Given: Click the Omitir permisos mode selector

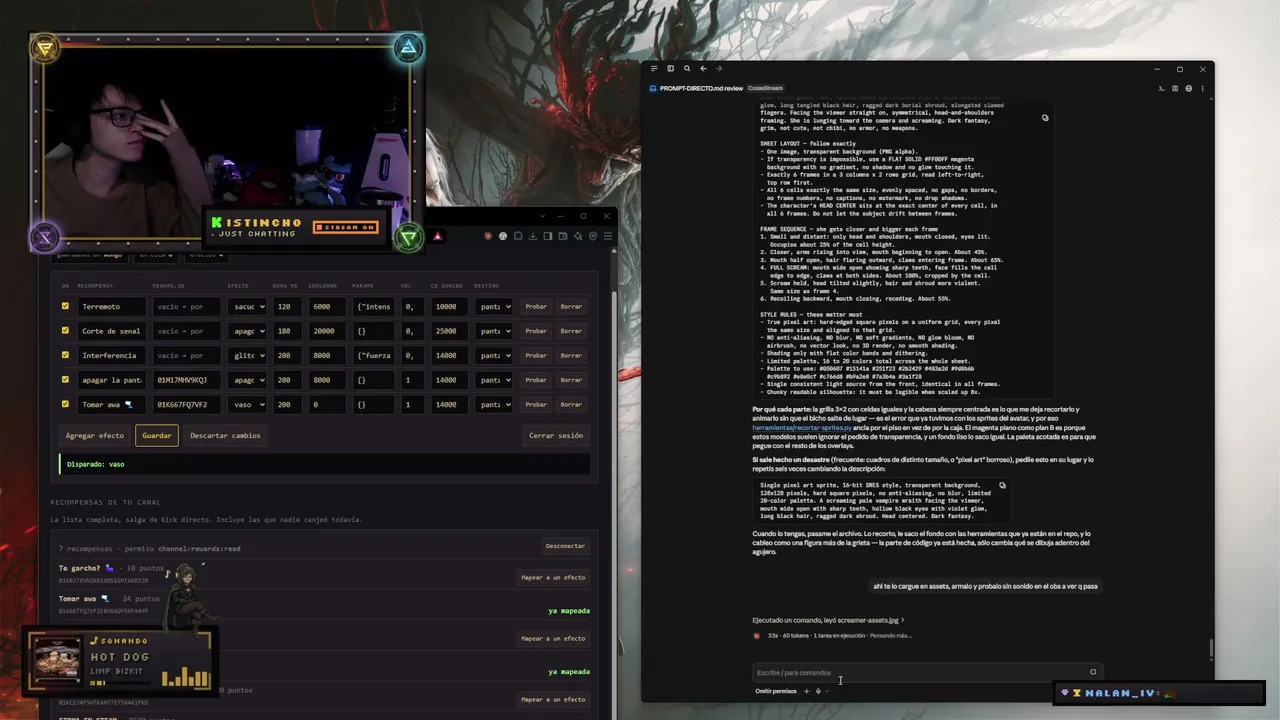Looking at the screenshot, I should pyautogui.click(x=776, y=691).
